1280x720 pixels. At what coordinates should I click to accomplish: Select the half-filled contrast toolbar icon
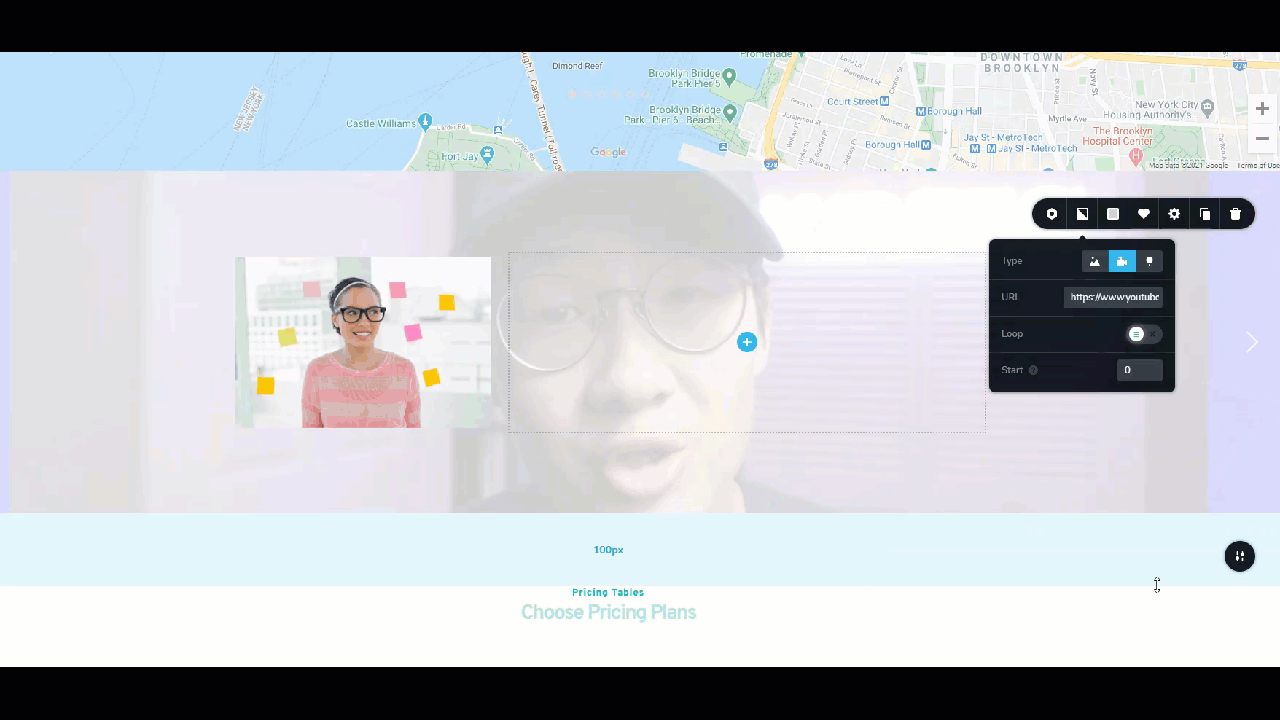(1082, 213)
